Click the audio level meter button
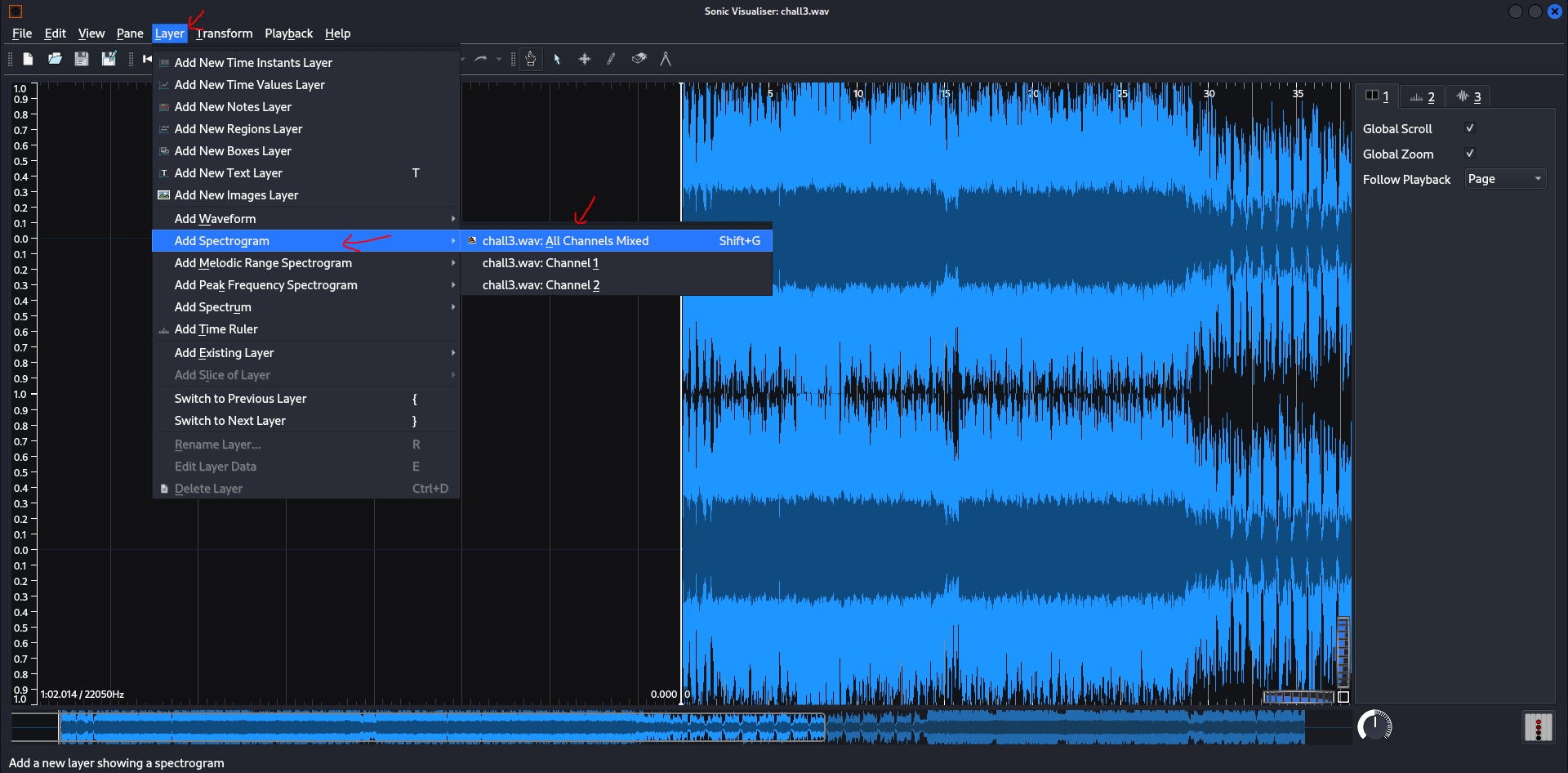Screen dimensions: 1568x773 pos(1538,726)
